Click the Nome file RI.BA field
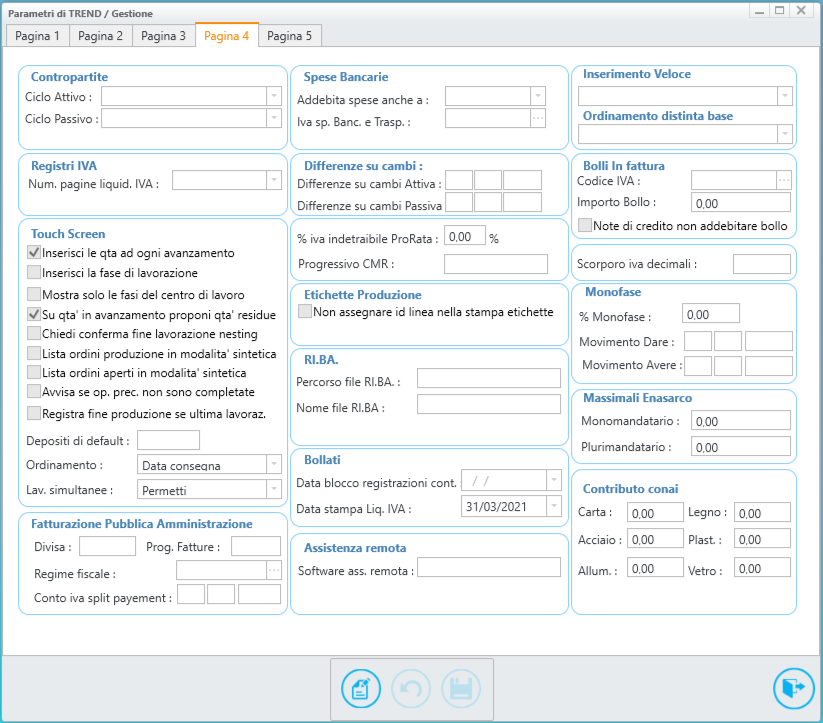Image resolution: width=823 pixels, height=723 pixels. pos(489,404)
